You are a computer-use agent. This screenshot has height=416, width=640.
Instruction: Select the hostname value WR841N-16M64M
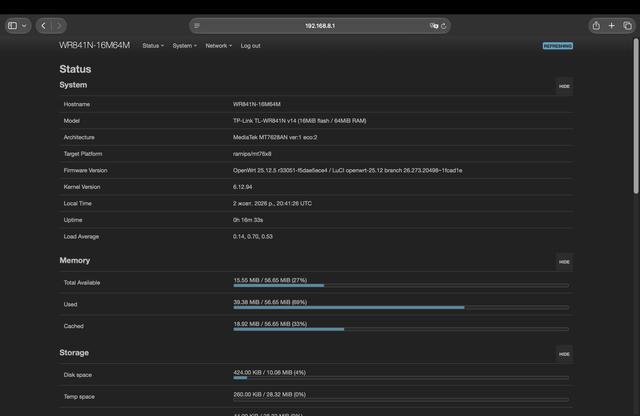257,104
